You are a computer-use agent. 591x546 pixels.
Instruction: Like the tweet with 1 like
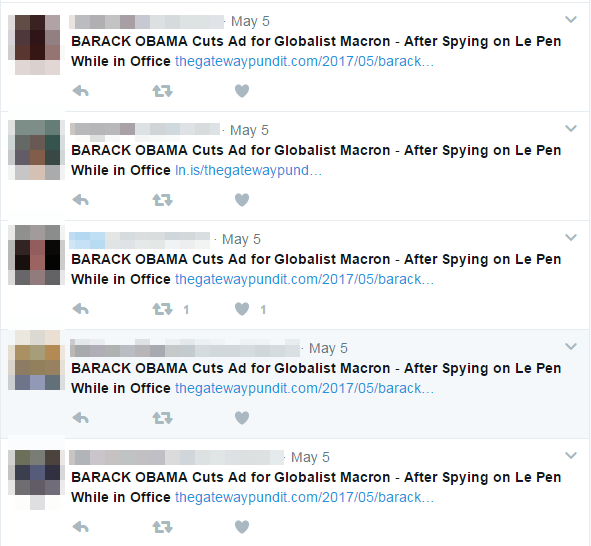242,309
